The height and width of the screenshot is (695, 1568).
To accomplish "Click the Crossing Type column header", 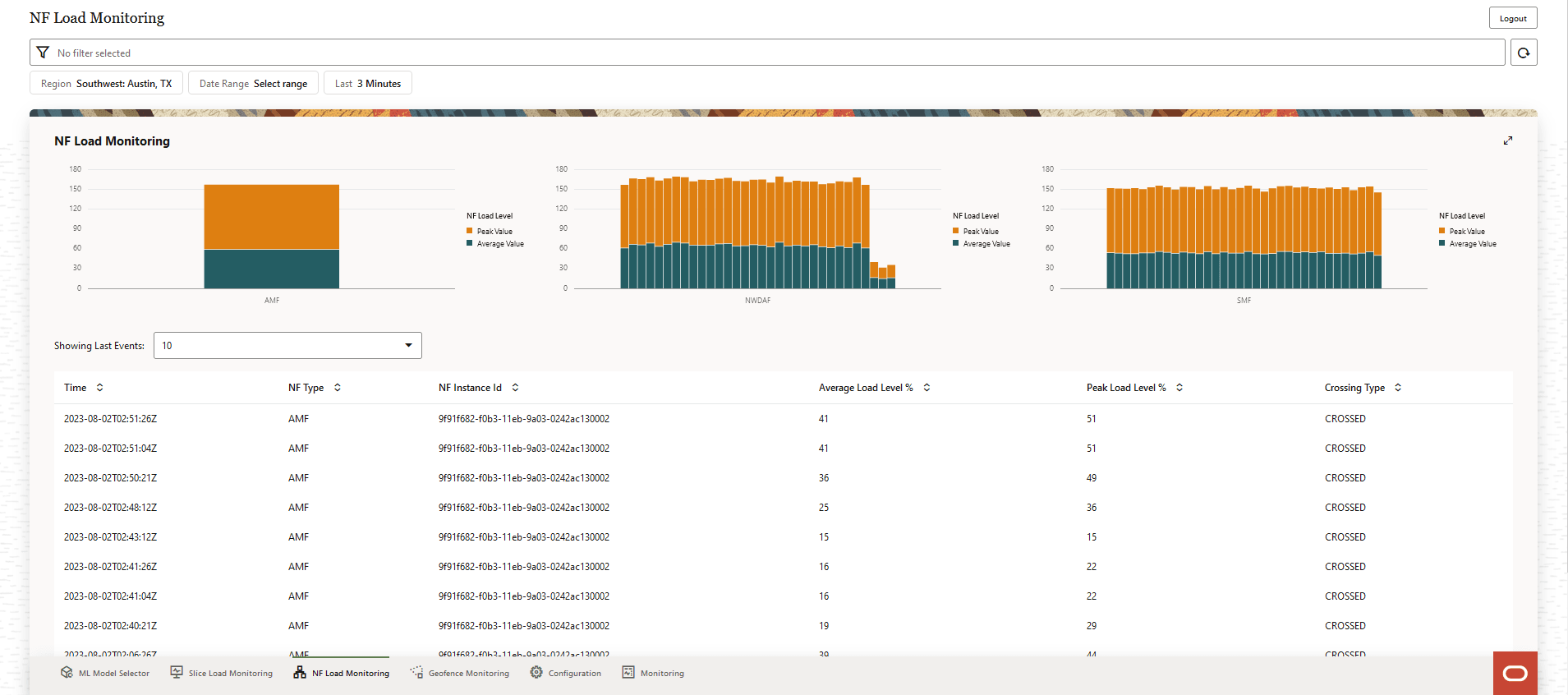I will [1354, 388].
